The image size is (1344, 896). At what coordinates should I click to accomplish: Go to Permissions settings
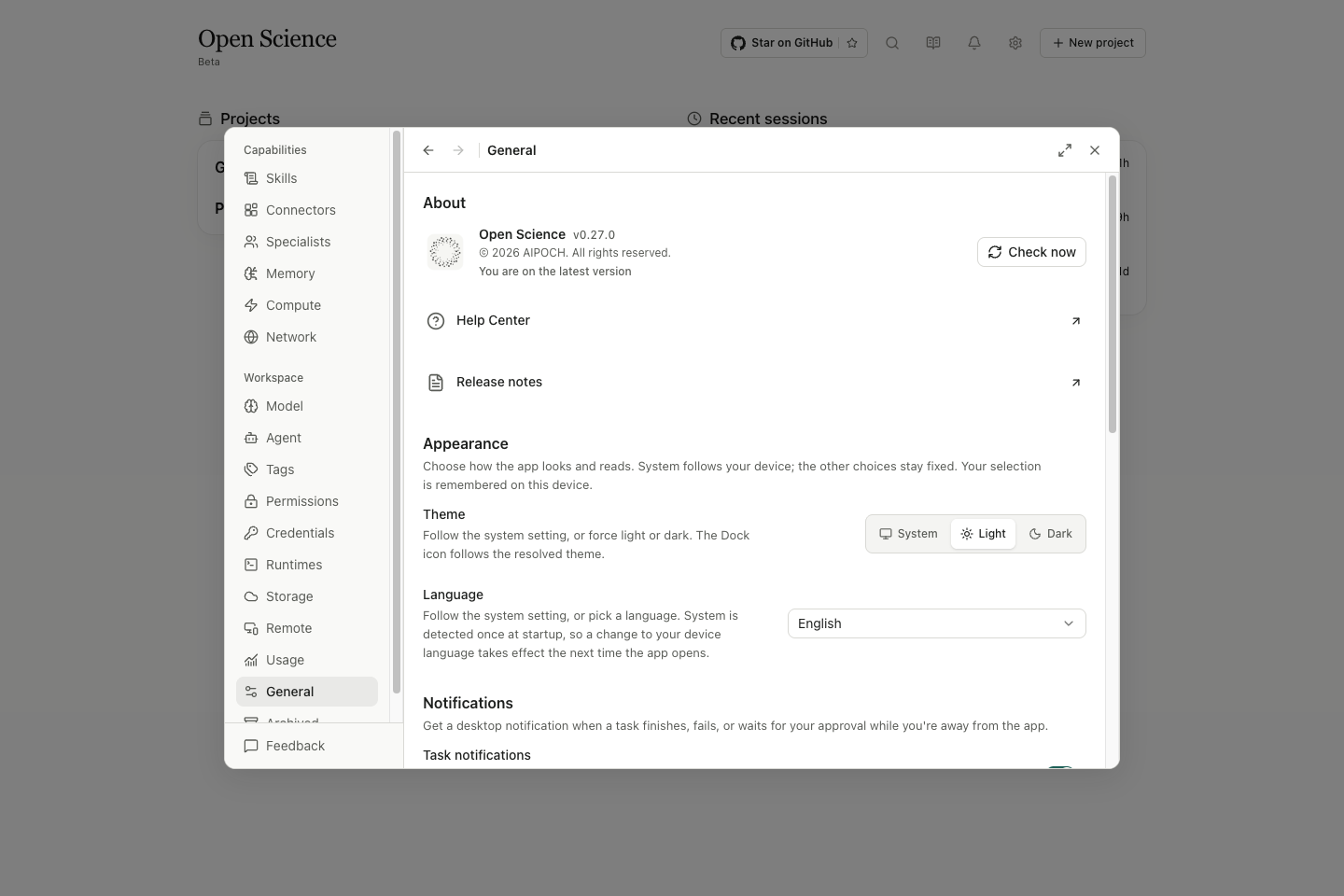click(x=307, y=501)
